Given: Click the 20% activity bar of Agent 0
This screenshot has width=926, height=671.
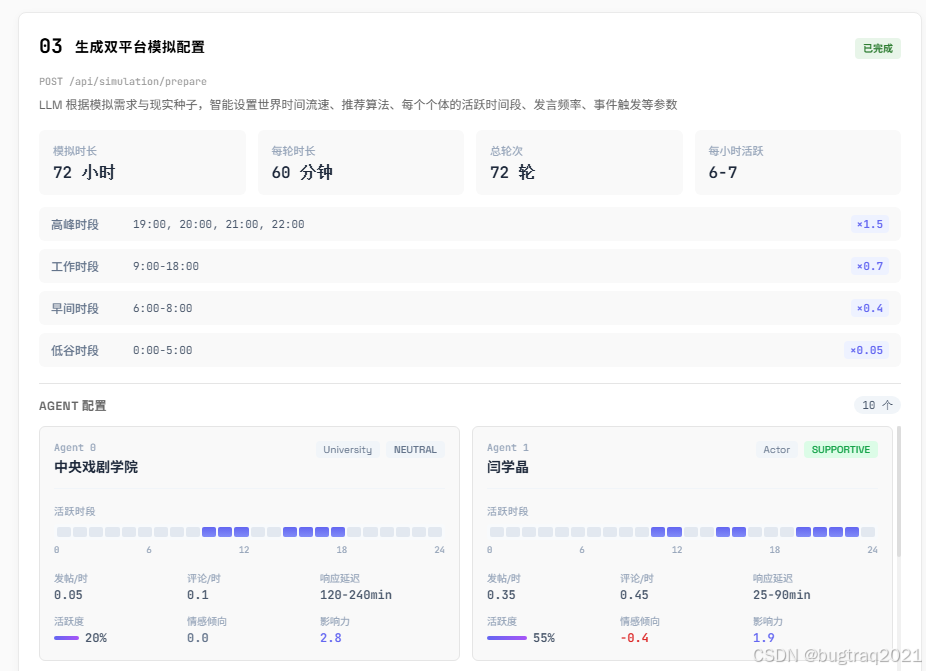Looking at the screenshot, I should point(66,638).
